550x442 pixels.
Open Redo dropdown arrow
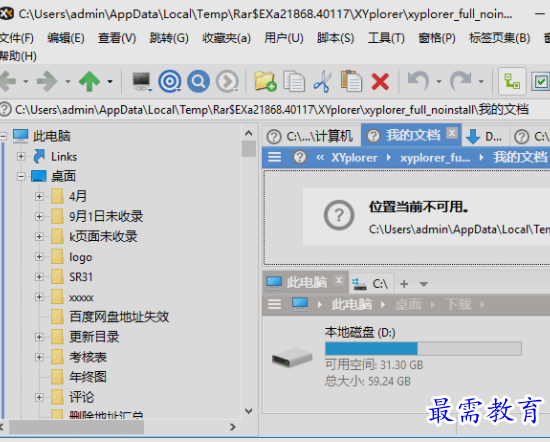tap(481, 81)
